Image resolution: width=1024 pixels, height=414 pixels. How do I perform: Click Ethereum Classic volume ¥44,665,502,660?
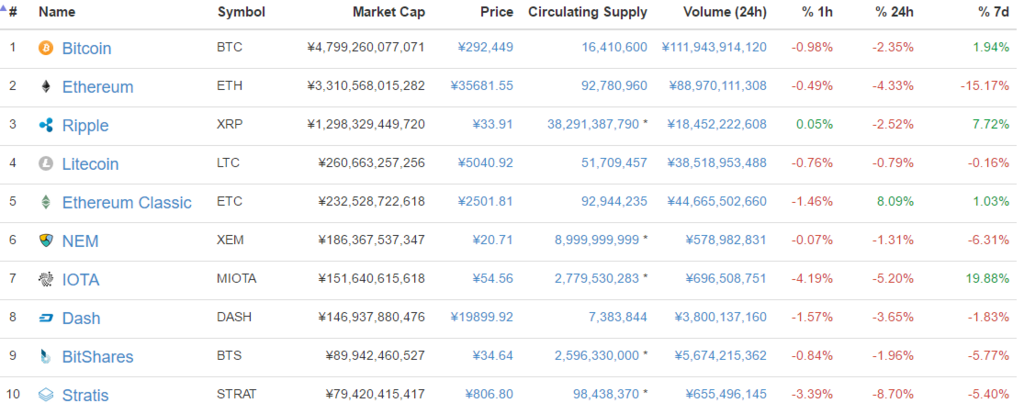point(717,201)
